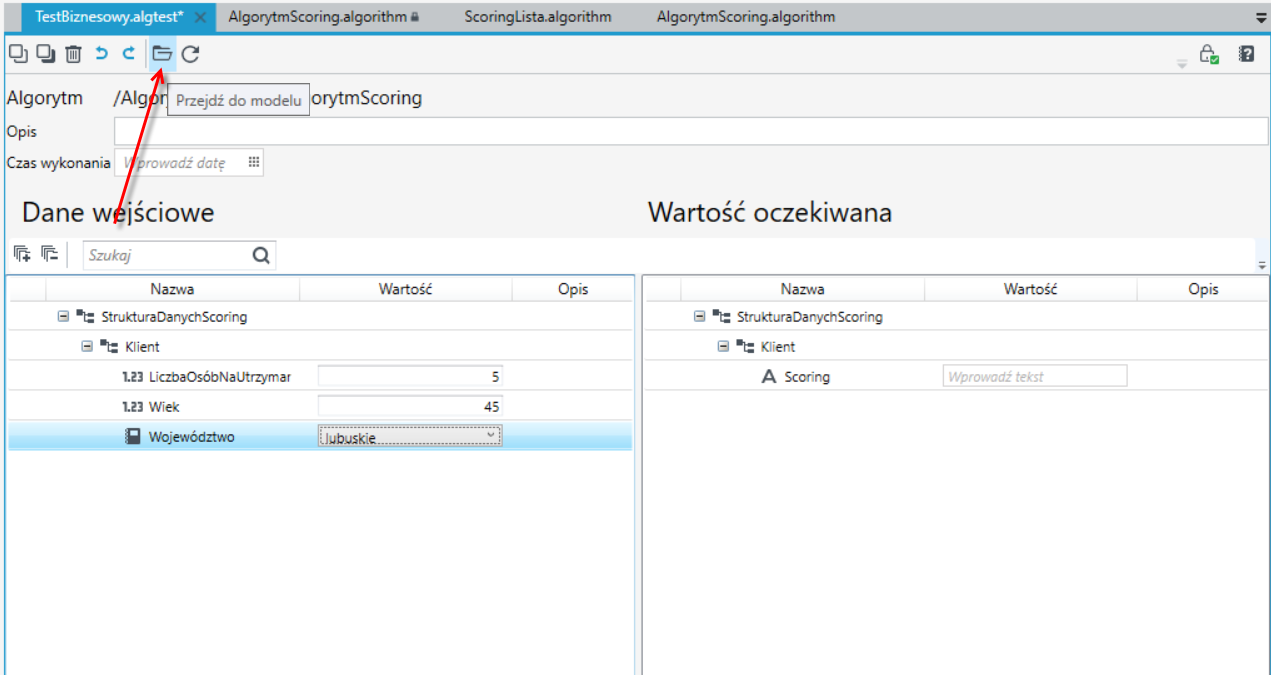Close the TestBiznesowy.algtest tab
The image size is (1271, 675).
pos(200,17)
